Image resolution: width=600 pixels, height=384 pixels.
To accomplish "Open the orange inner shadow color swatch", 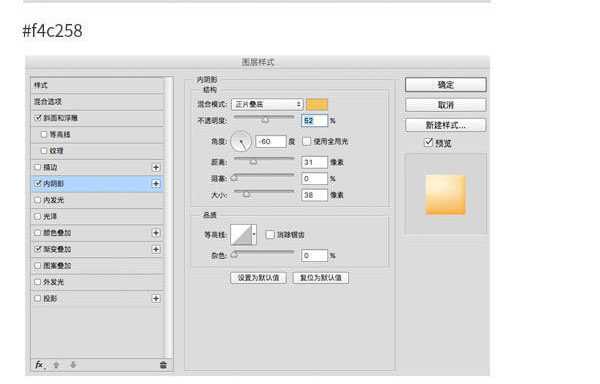I will 317,104.
